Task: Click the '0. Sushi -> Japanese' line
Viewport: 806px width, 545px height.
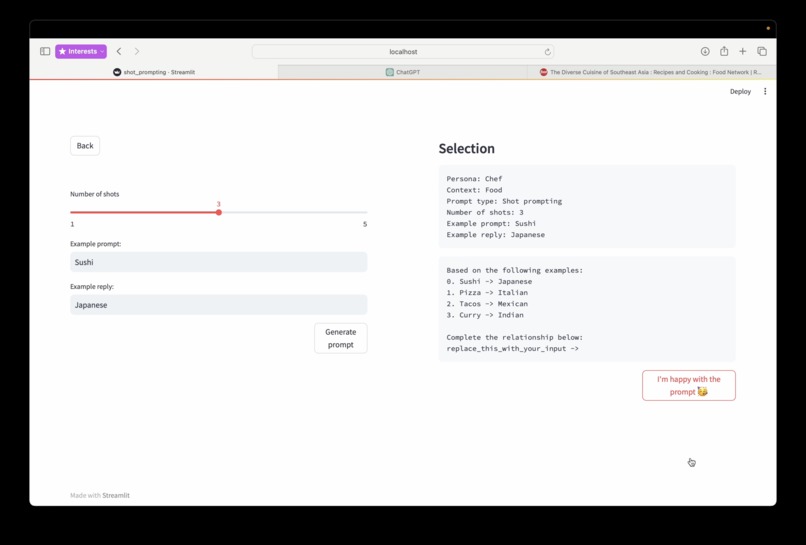Action: (489, 282)
